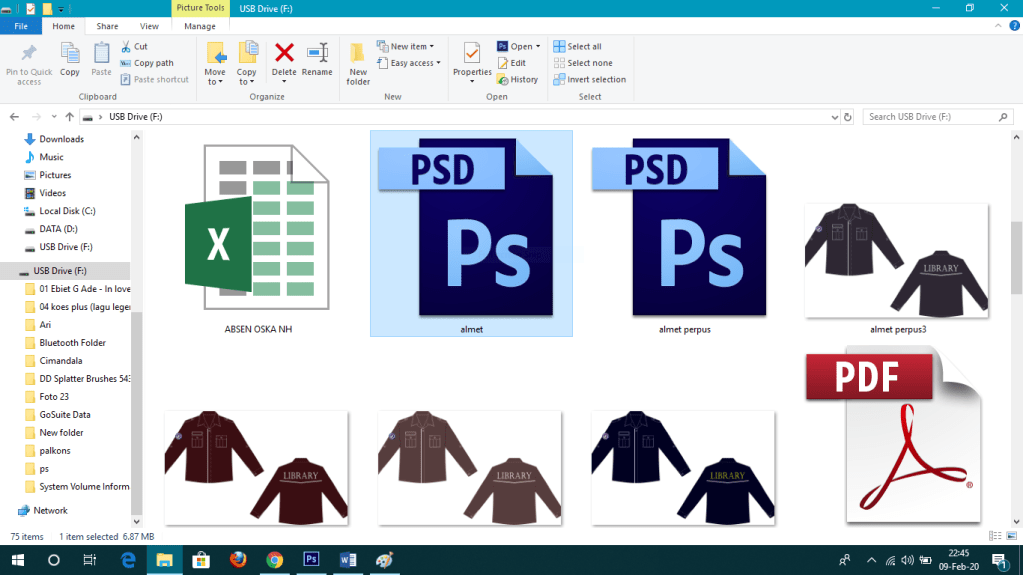The image size is (1023, 575).
Task: Click Invert selection button
Action: [596, 80]
